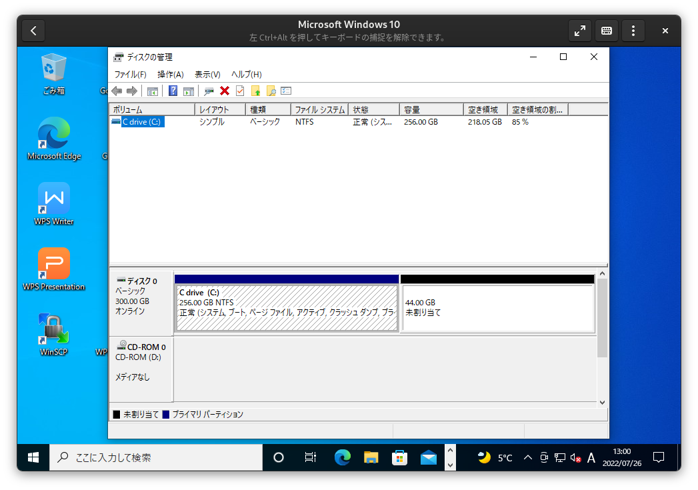This screenshot has height=490, width=698.
Task: Click the taskbar search box
Action: 156,458
